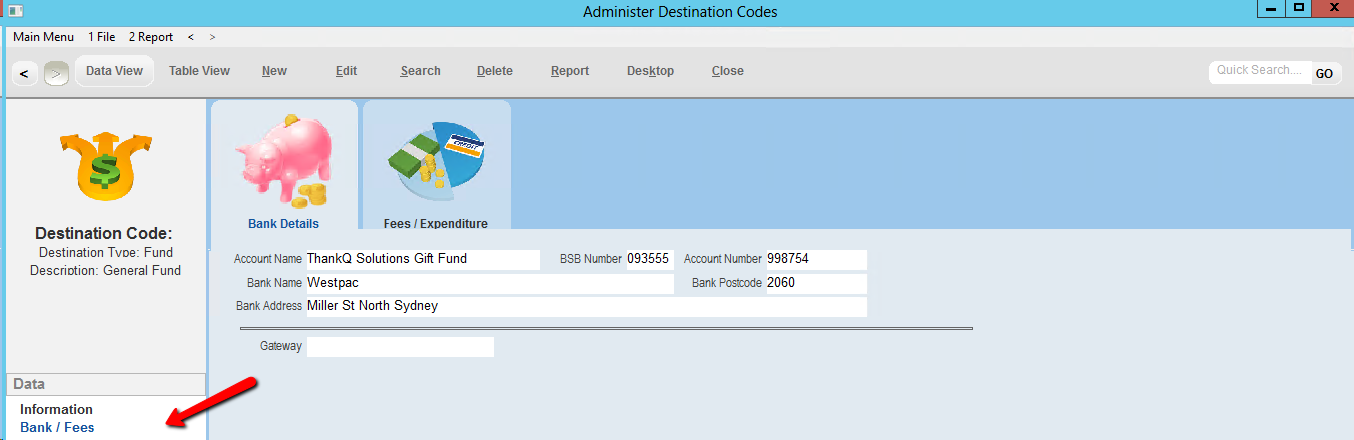The height and width of the screenshot is (440, 1354).
Task: Click the Destination Code money bag icon
Action: (105, 165)
